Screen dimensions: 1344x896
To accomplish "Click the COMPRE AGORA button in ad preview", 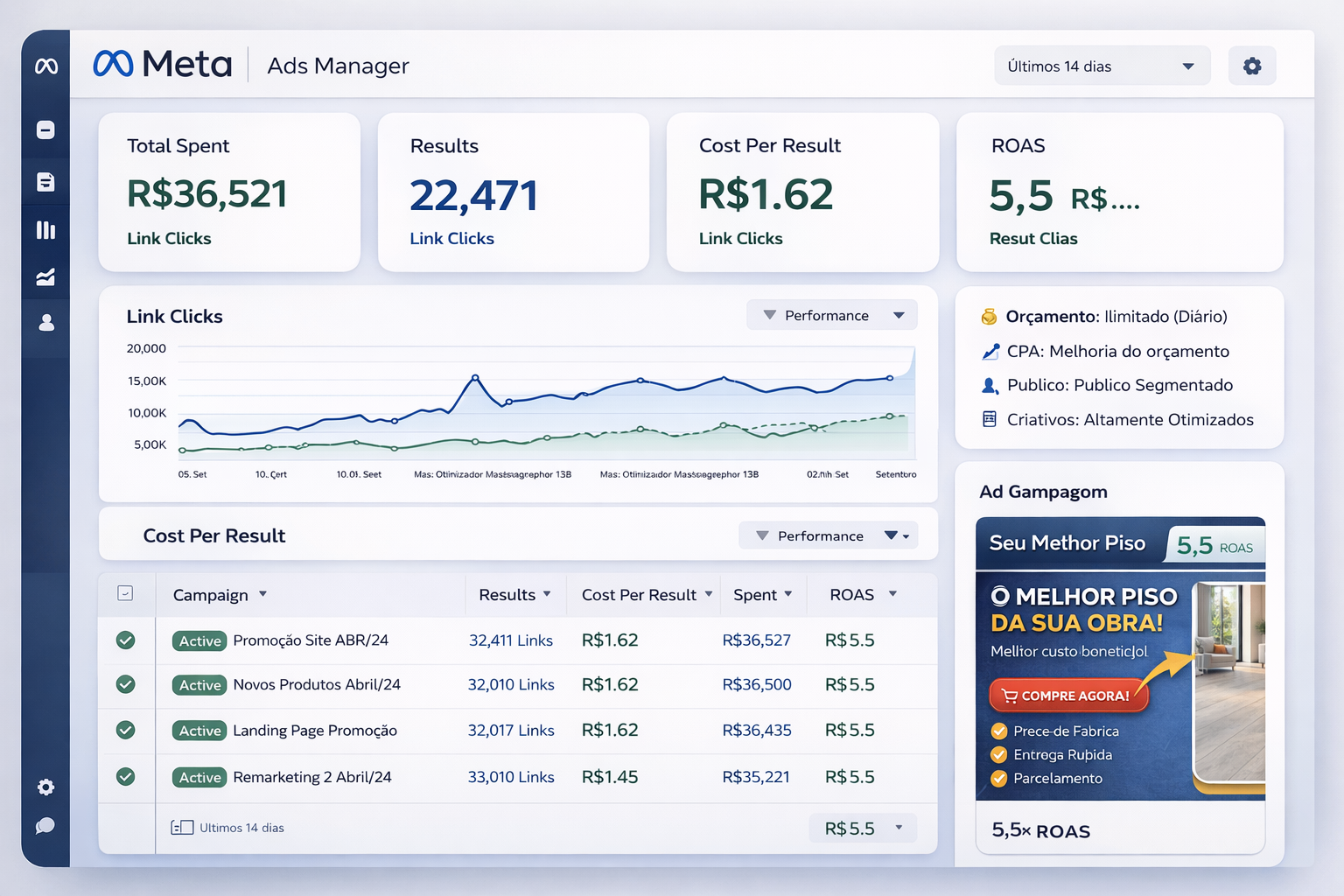I will pyautogui.click(x=1068, y=695).
